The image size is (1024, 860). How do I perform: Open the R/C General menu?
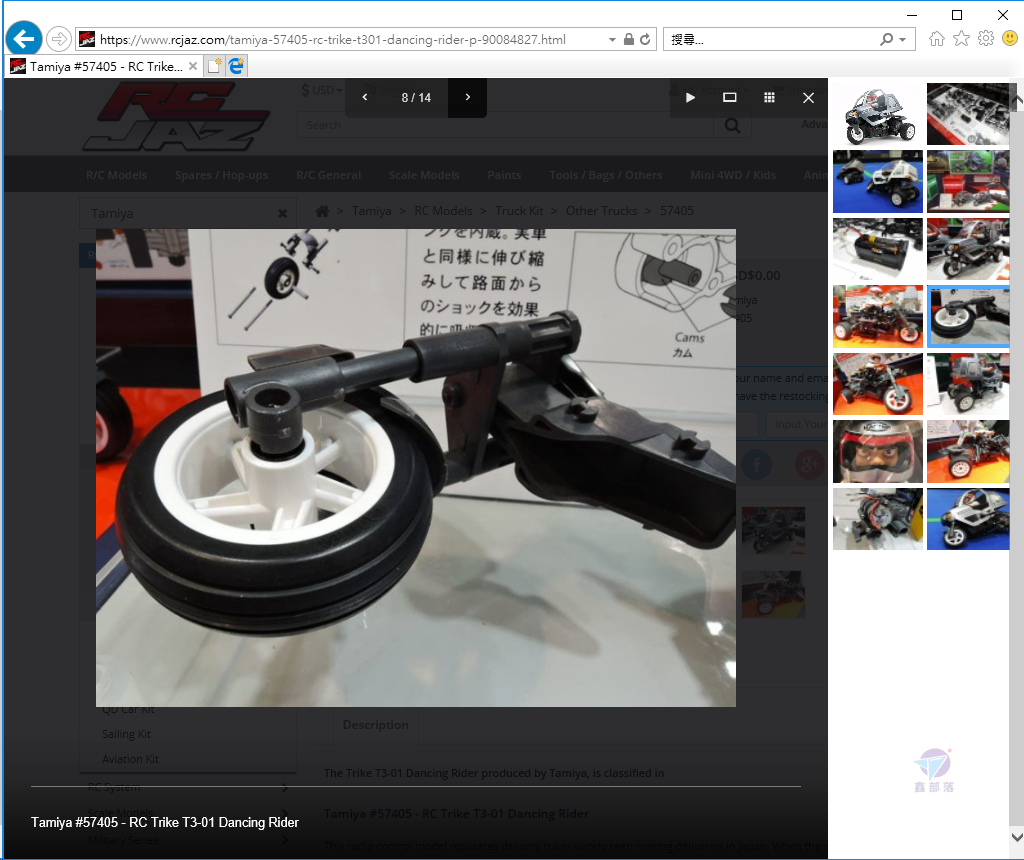pyautogui.click(x=328, y=175)
